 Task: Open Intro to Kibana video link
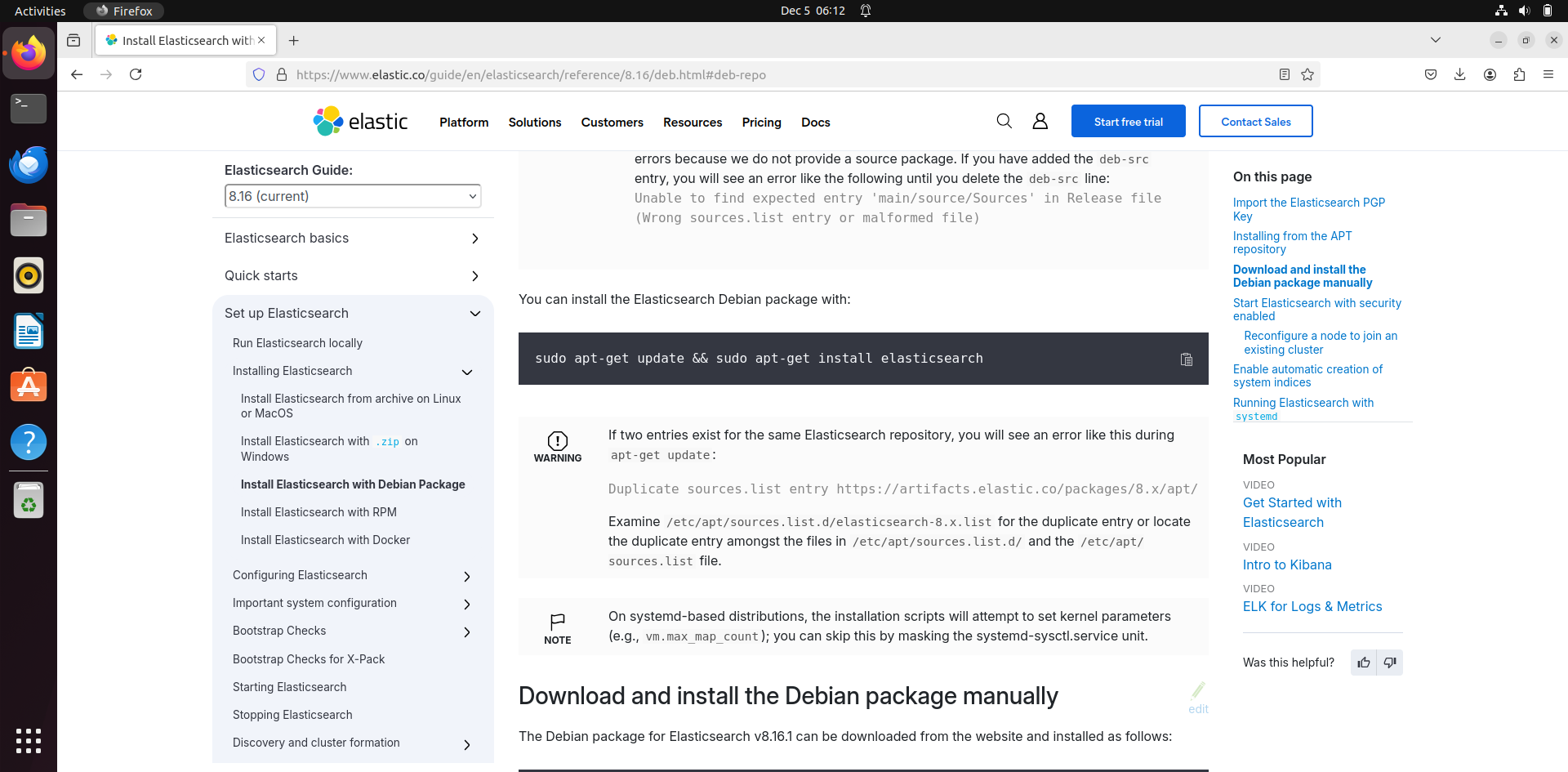(x=1287, y=564)
